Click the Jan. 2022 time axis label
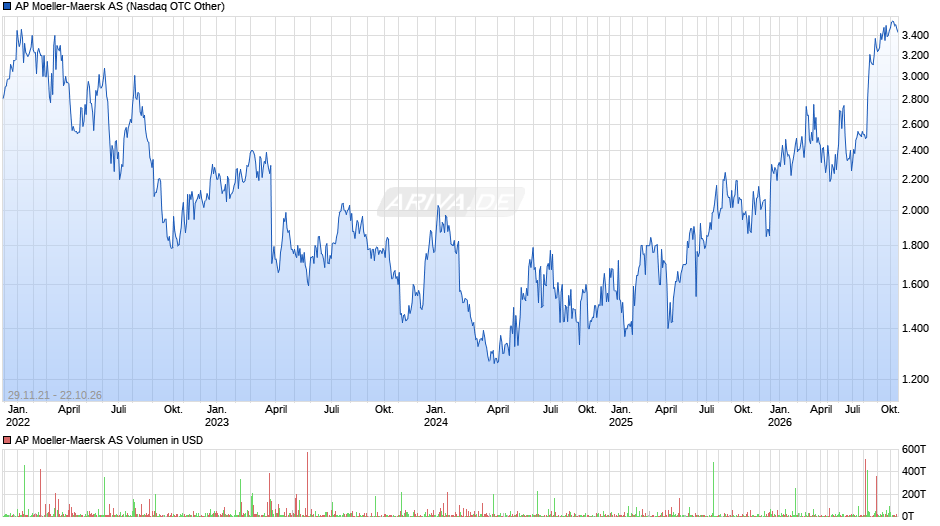940x526 pixels. point(17,416)
